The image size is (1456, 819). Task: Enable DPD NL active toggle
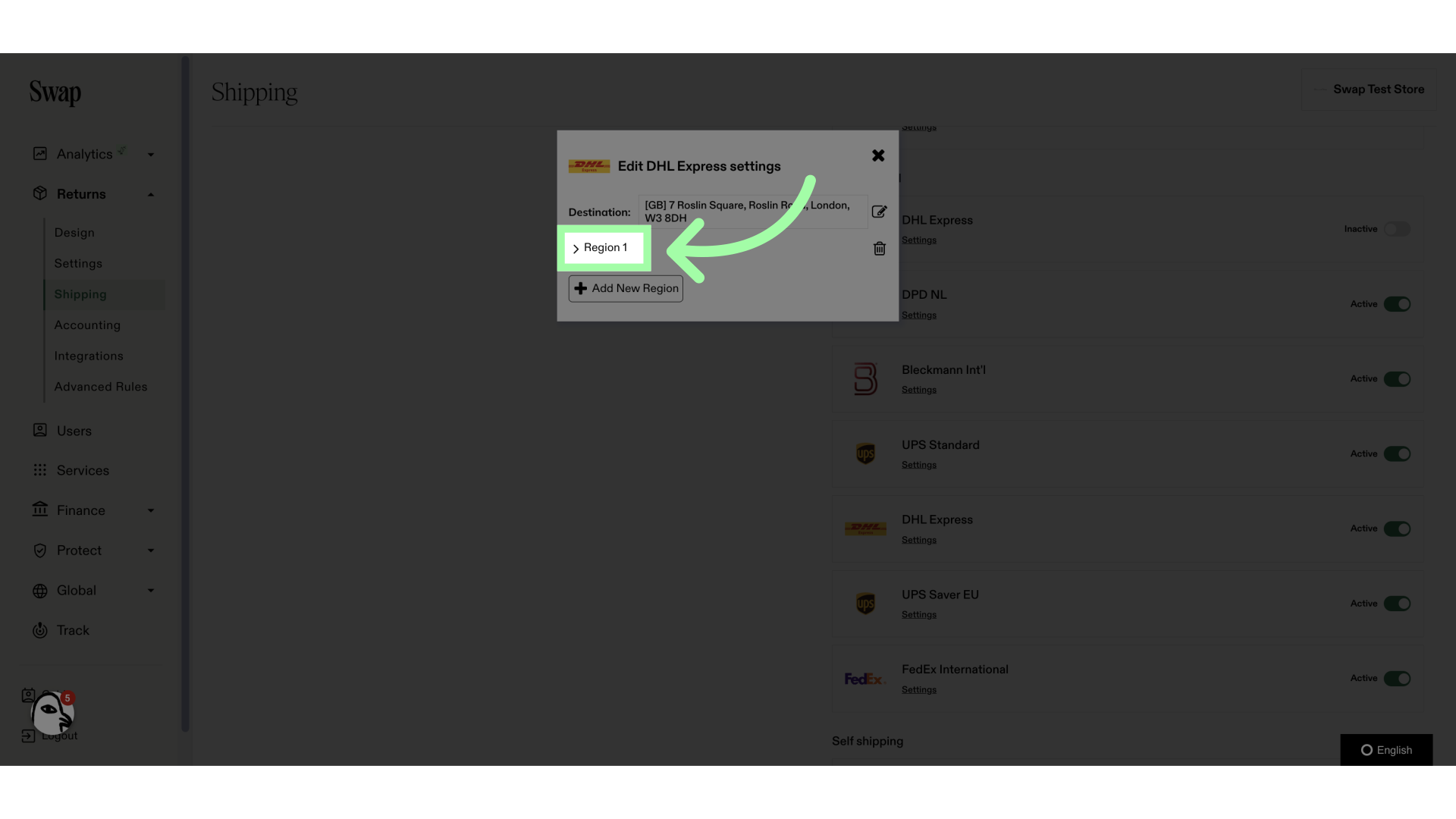(x=1397, y=304)
